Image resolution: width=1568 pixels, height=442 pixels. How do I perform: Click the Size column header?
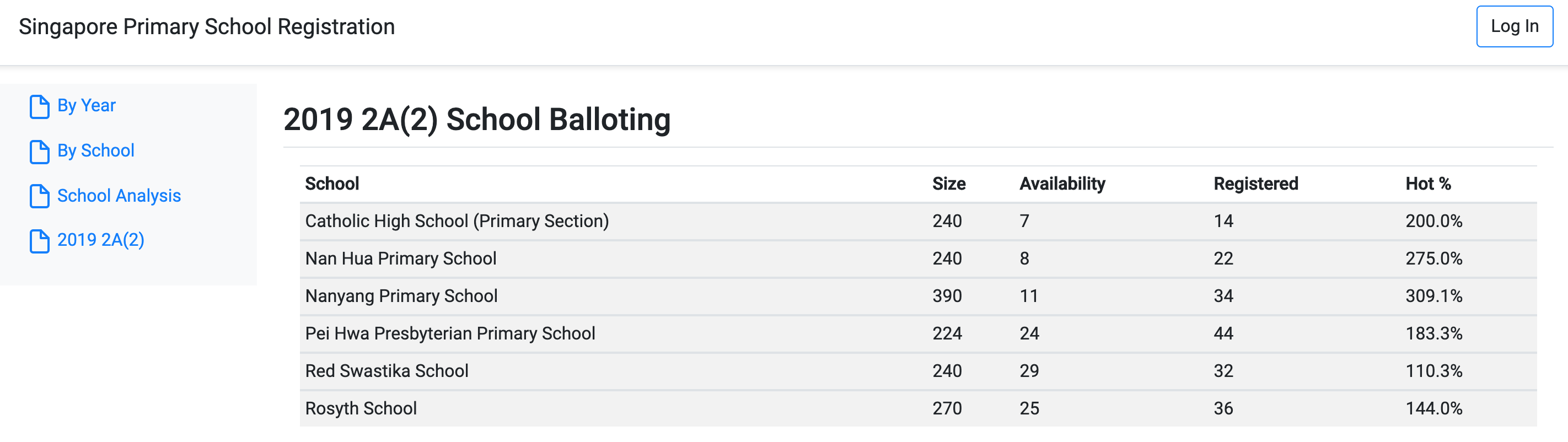(x=948, y=184)
